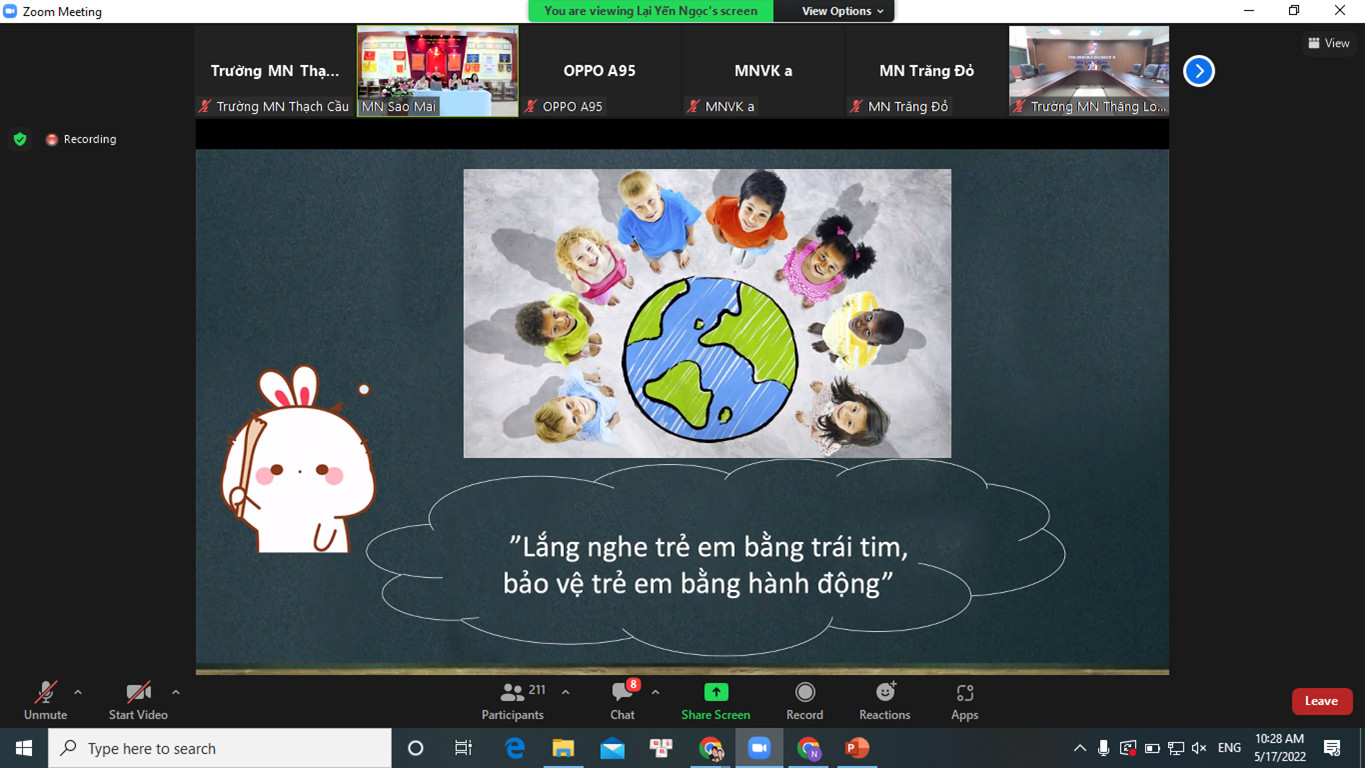Open the Participants panel
The image size is (1366, 768).
coord(513,700)
